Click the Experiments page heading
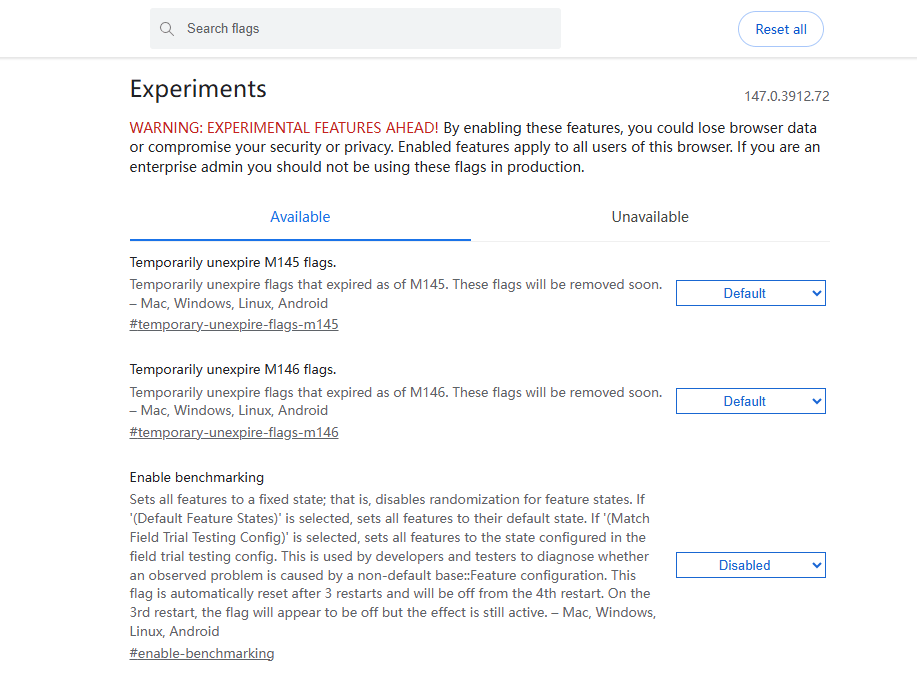917x676 pixels. tap(198, 89)
